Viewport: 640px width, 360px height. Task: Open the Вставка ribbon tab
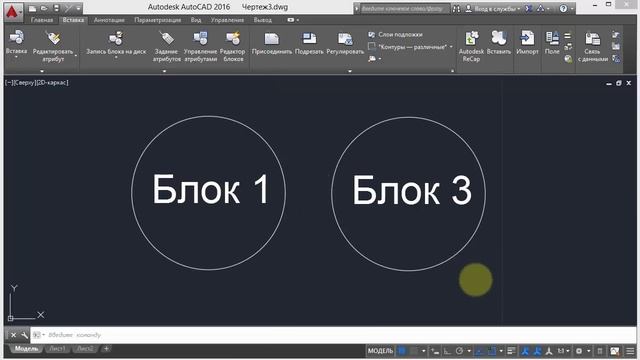tap(73, 20)
